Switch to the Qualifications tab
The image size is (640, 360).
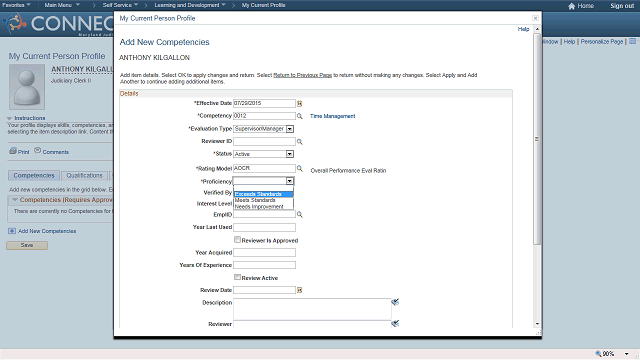[84, 176]
